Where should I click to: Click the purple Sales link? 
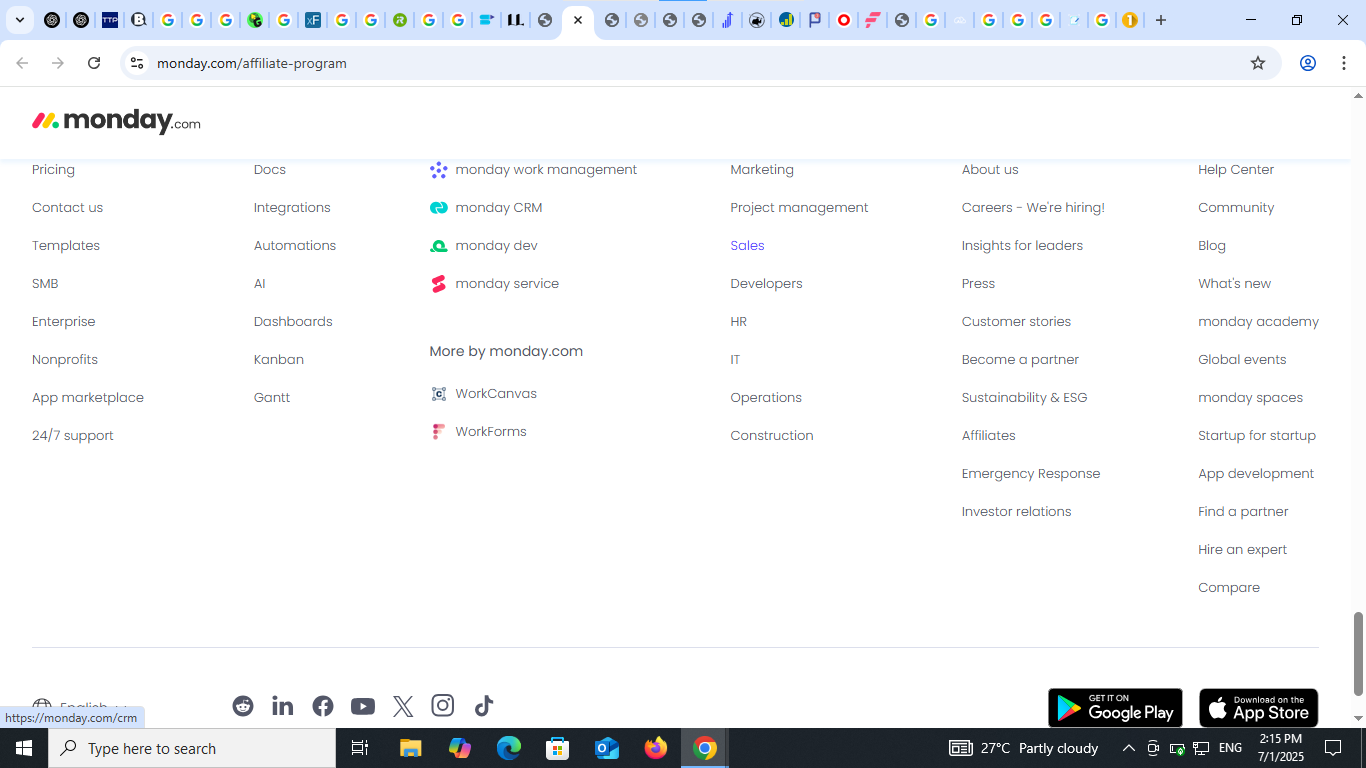(x=747, y=246)
